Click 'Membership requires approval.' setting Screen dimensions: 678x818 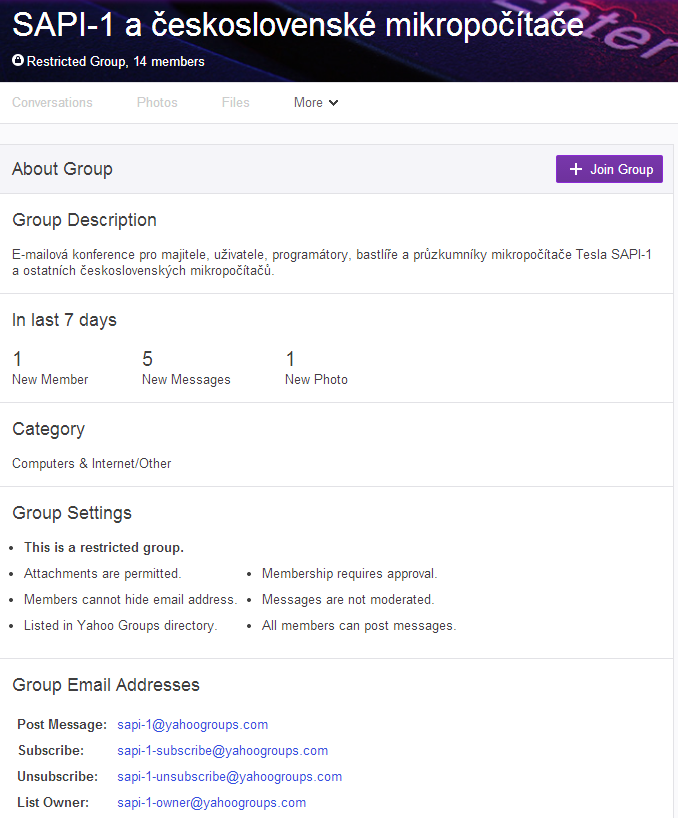[x=349, y=573]
